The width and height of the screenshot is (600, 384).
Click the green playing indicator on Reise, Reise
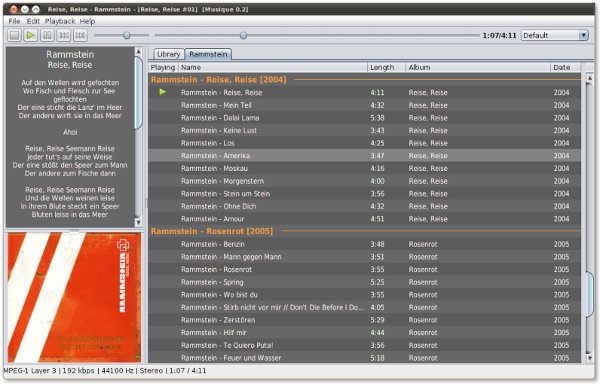coord(163,92)
